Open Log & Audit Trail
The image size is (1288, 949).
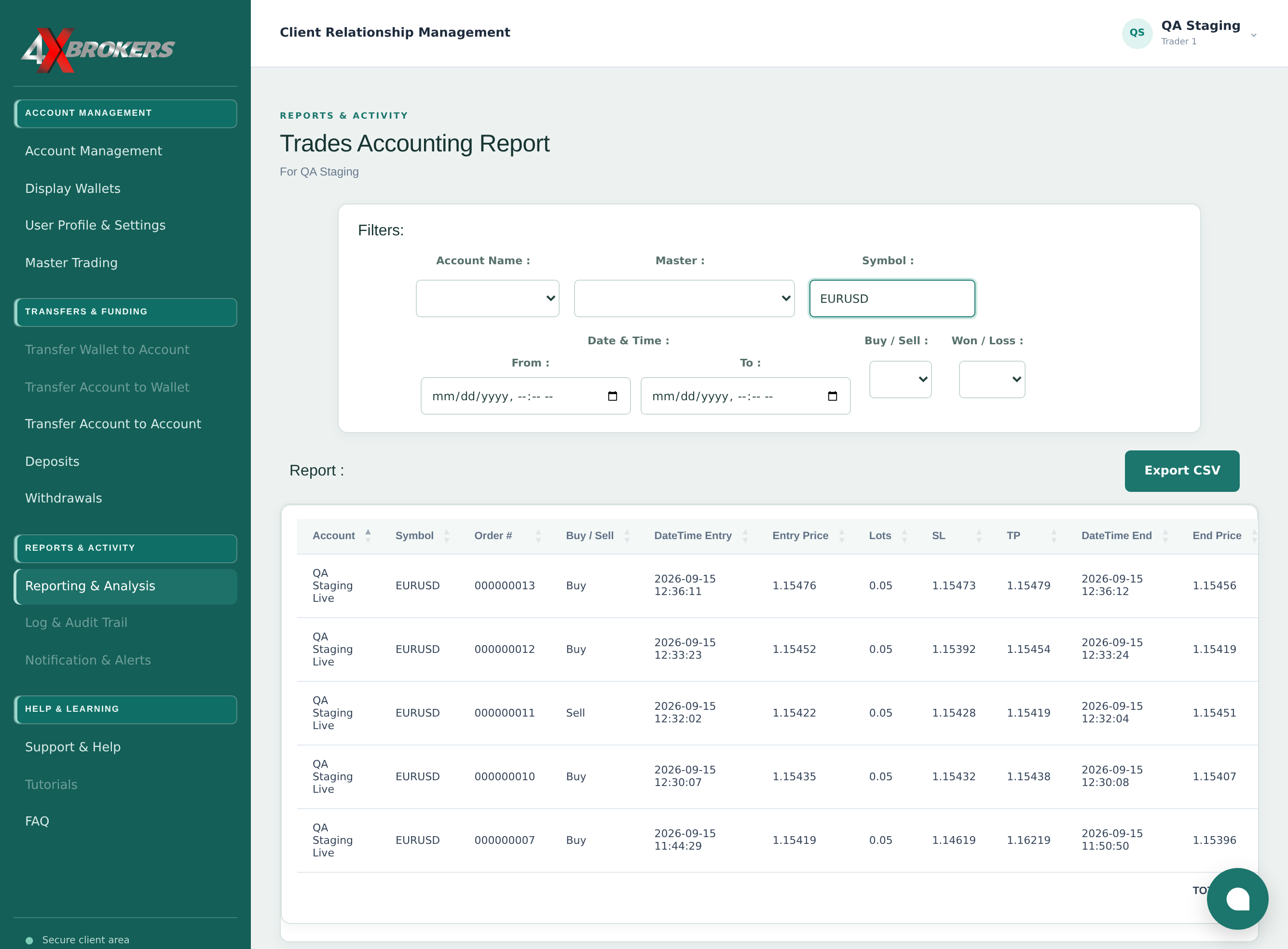[76, 623]
